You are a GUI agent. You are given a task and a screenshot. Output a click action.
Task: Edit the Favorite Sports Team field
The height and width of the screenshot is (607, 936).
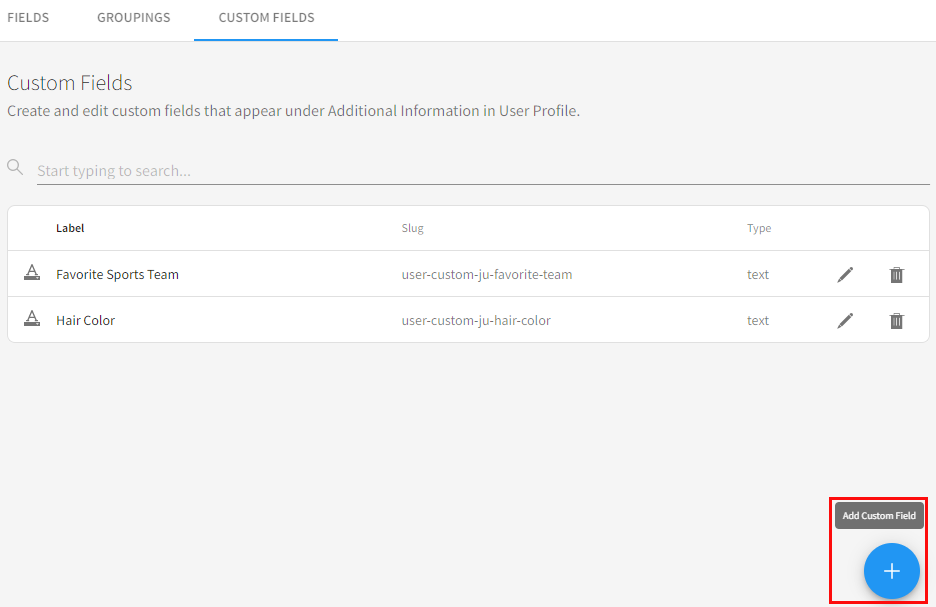pyautogui.click(x=845, y=275)
